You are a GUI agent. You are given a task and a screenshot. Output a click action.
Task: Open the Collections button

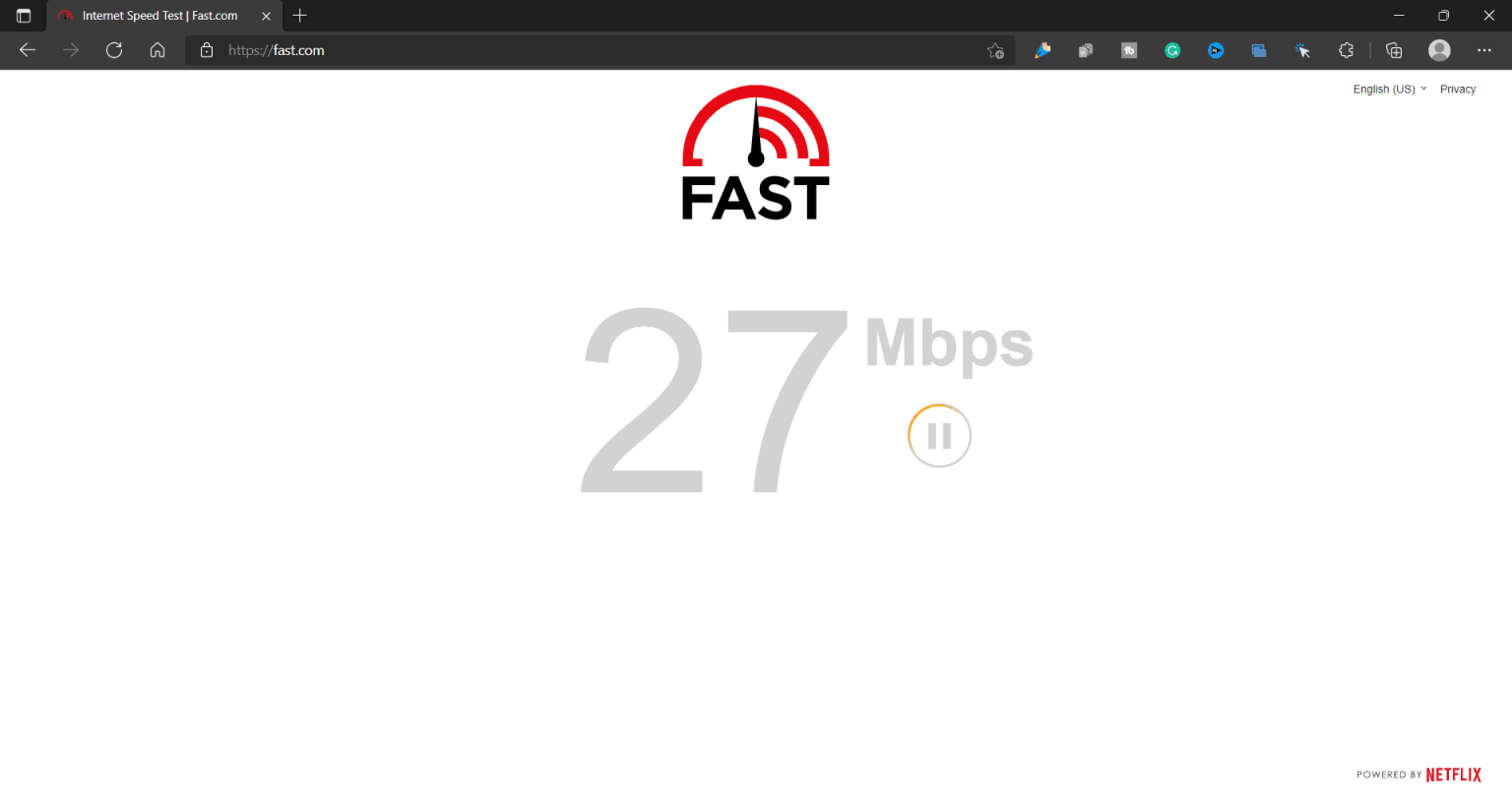tap(1394, 50)
